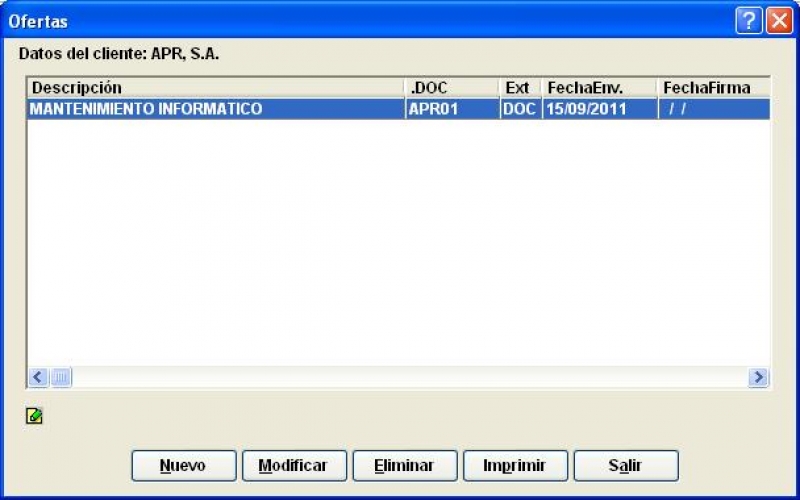Click the 15/09/2011 date cell
This screenshot has height=500, width=800.
[600, 109]
